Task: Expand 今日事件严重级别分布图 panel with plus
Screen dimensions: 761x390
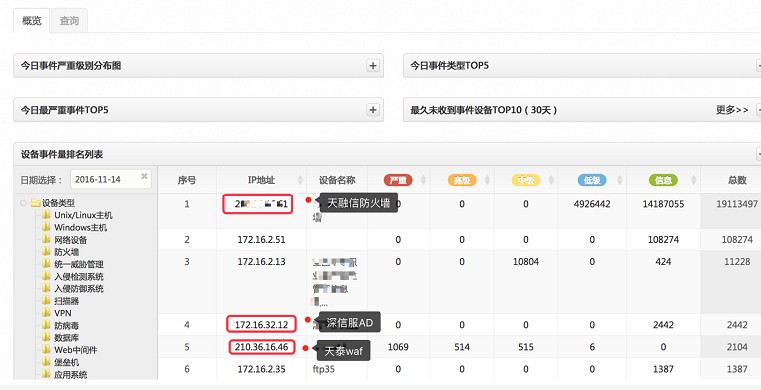Action: coord(373,65)
